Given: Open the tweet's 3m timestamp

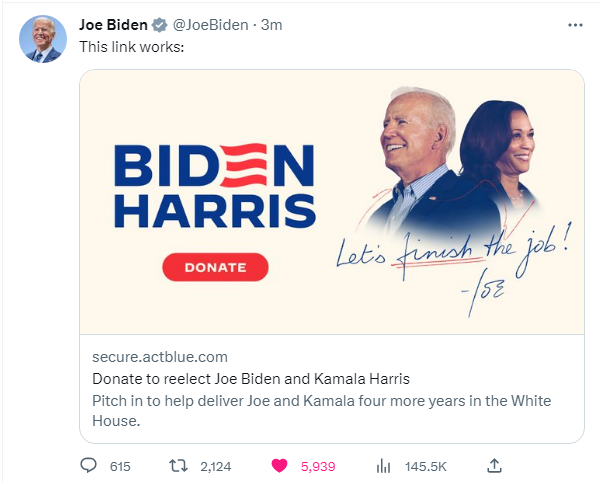Looking at the screenshot, I should [x=271, y=25].
